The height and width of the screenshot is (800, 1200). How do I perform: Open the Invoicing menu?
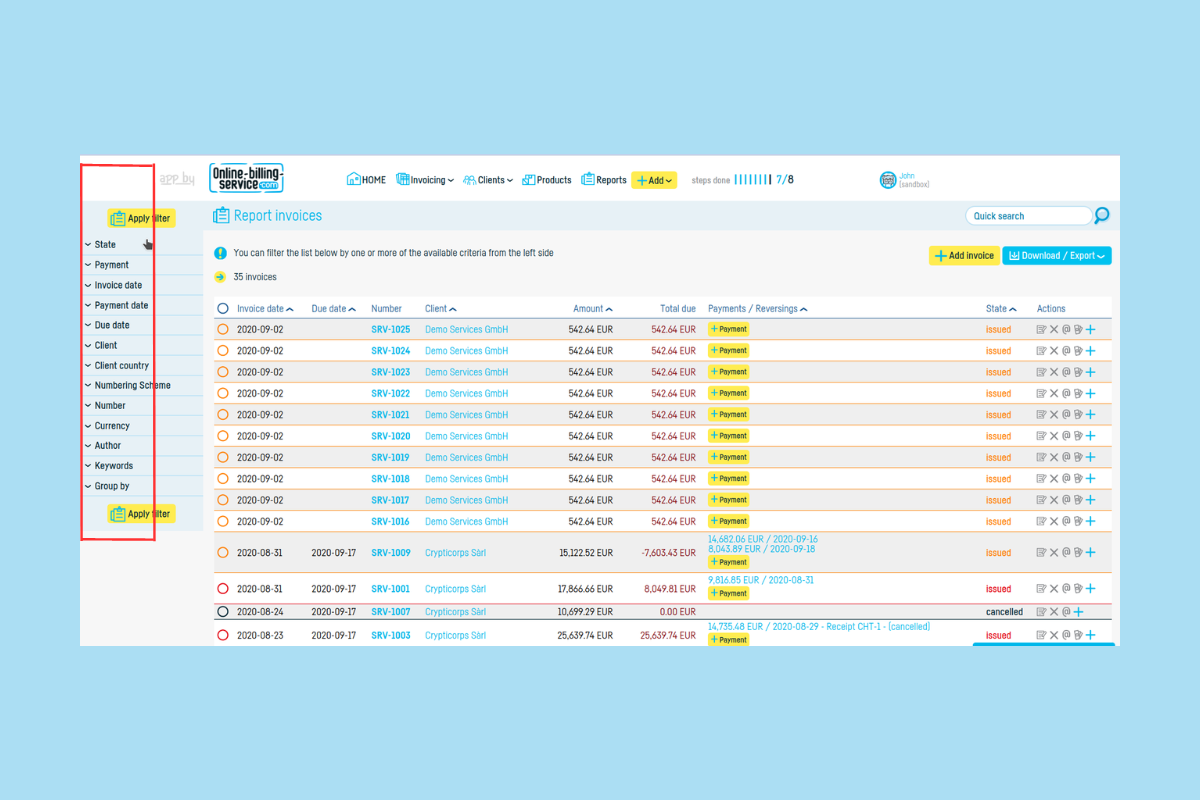pyautogui.click(x=425, y=180)
